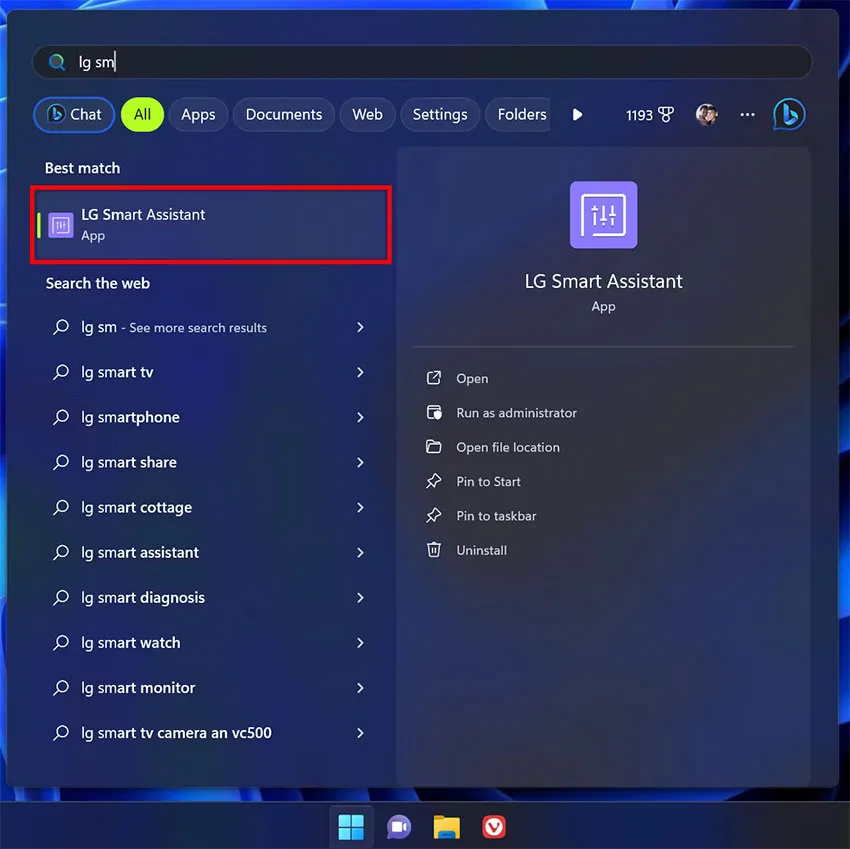850x849 pixels.
Task: Expand the lg smart tv camera an vc500 chevron
Action: [360, 732]
